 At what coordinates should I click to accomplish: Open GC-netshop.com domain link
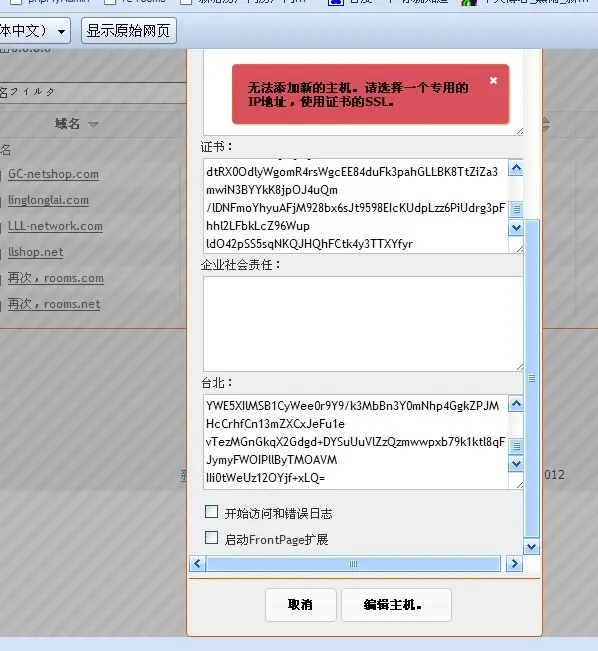(54, 174)
